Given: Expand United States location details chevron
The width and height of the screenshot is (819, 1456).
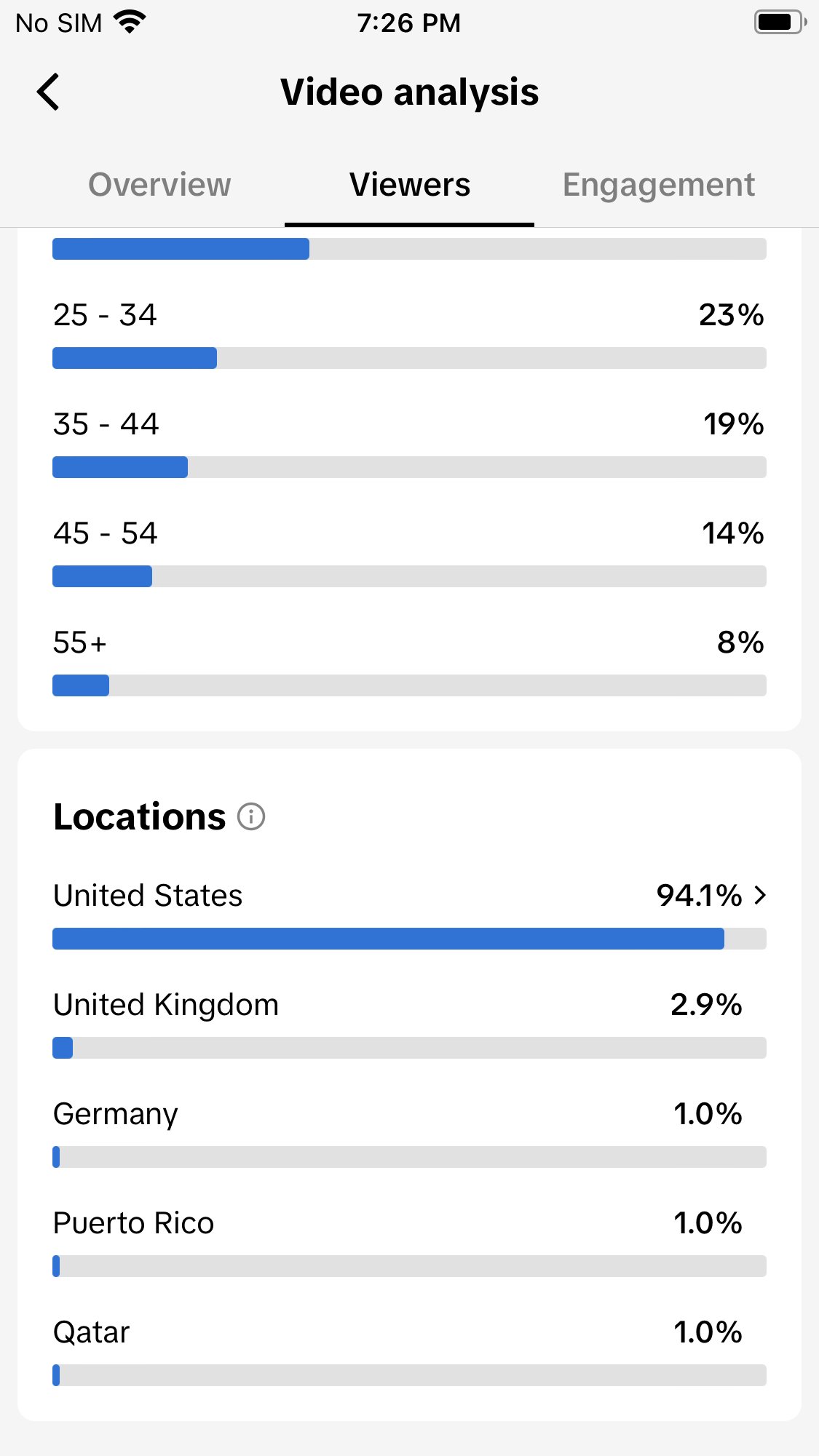Looking at the screenshot, I should pos(760,895).
